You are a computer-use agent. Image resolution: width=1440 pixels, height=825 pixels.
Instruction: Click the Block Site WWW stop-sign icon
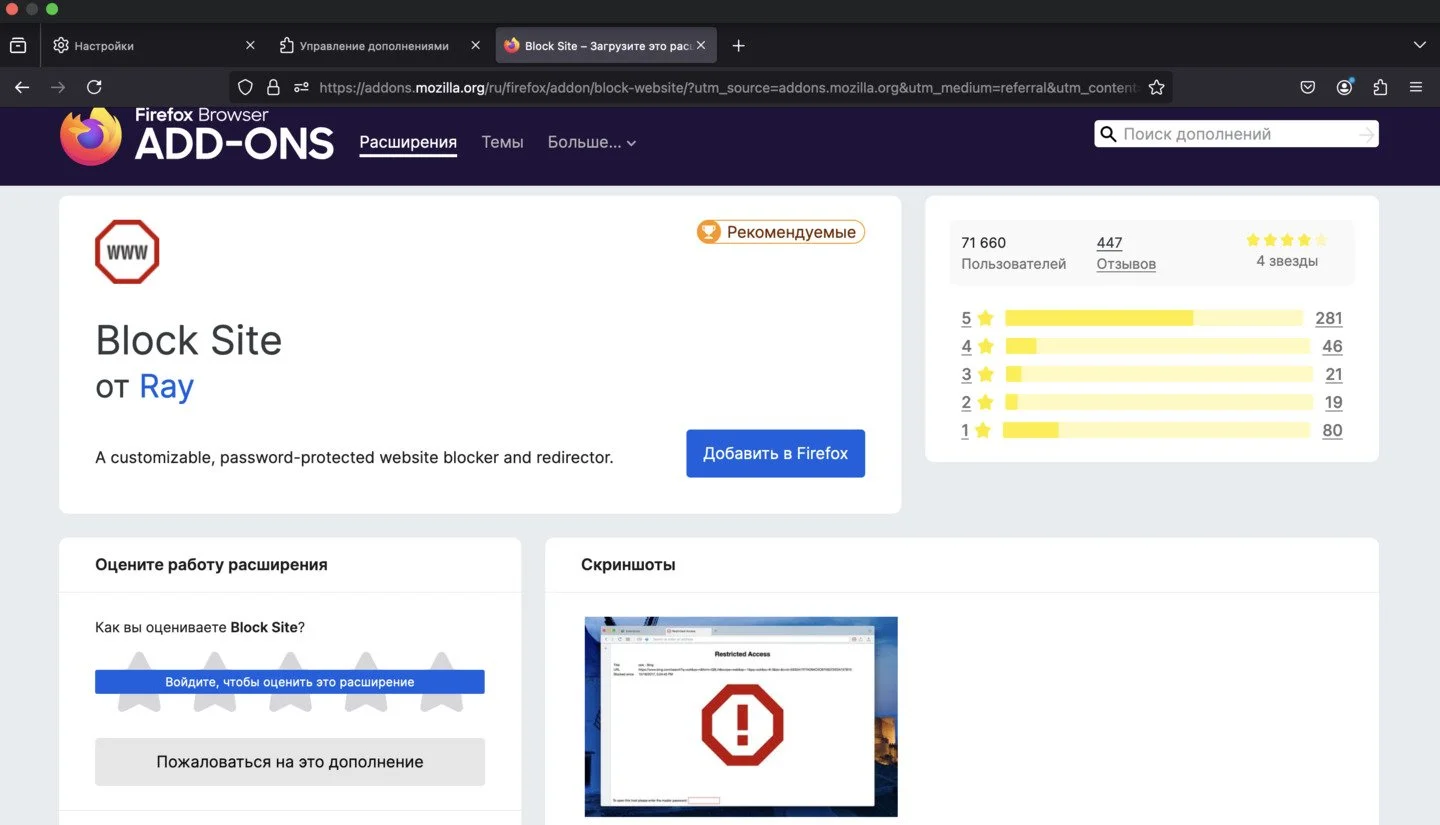pos(127,252)
